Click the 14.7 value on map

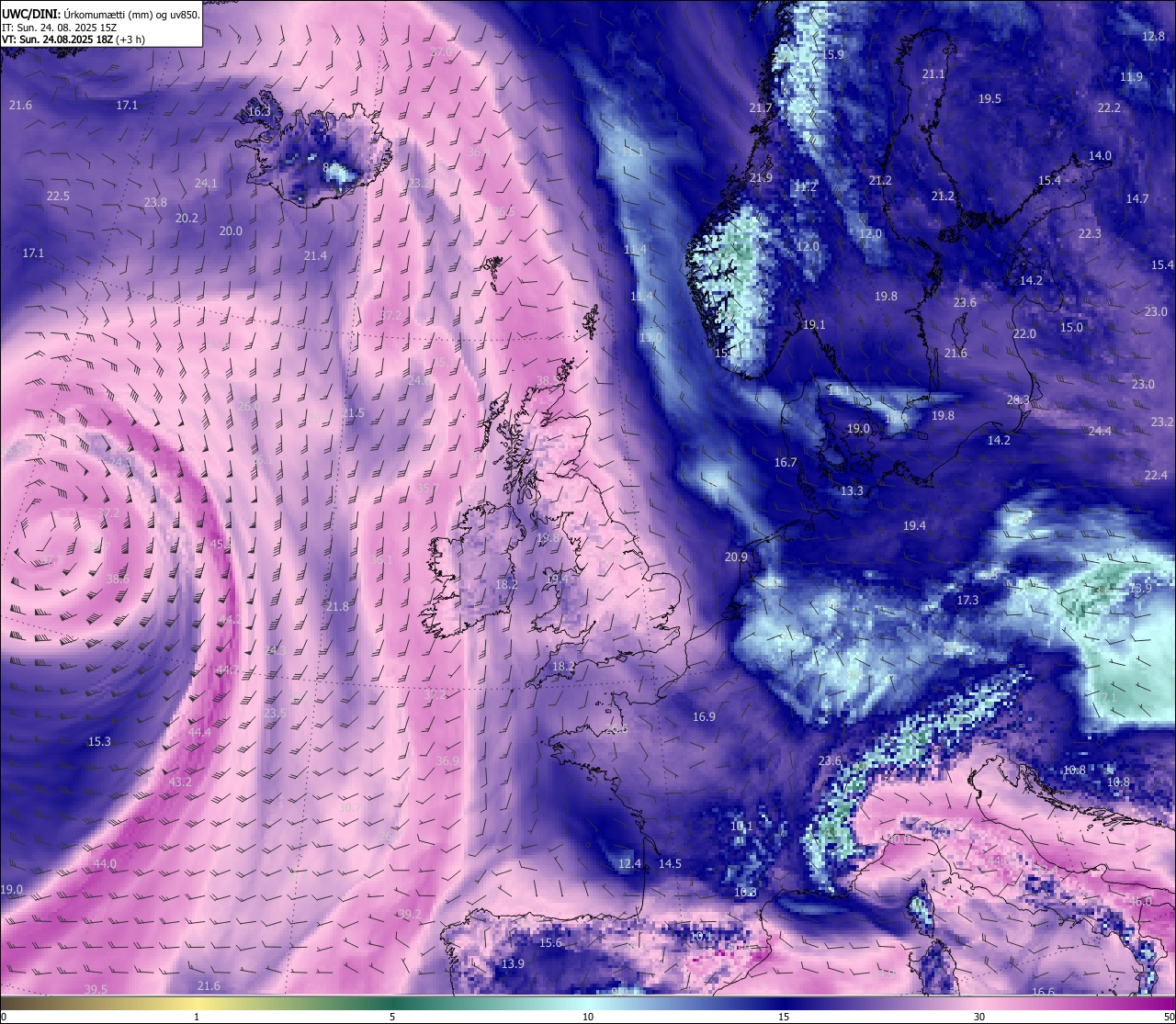pyautogui.click(x=1137, y=198)
